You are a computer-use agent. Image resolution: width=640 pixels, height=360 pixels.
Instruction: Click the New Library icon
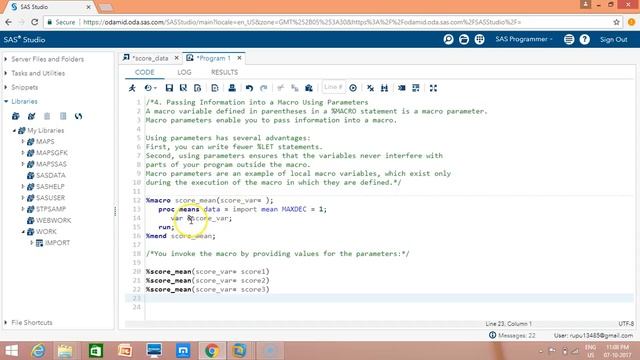[16, 116]
